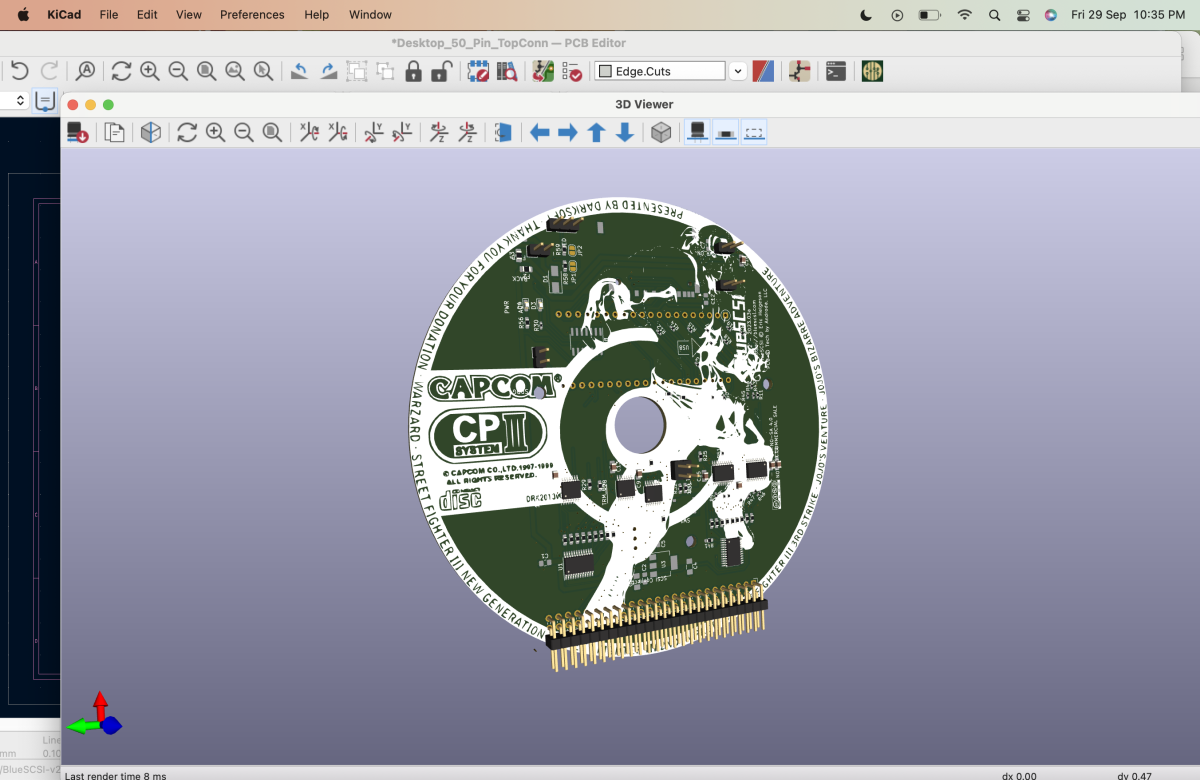Image resolution: width=1200 pixels, height=780 pixels.
Task: Group selected items in PCB Editor
Action: 357,71
